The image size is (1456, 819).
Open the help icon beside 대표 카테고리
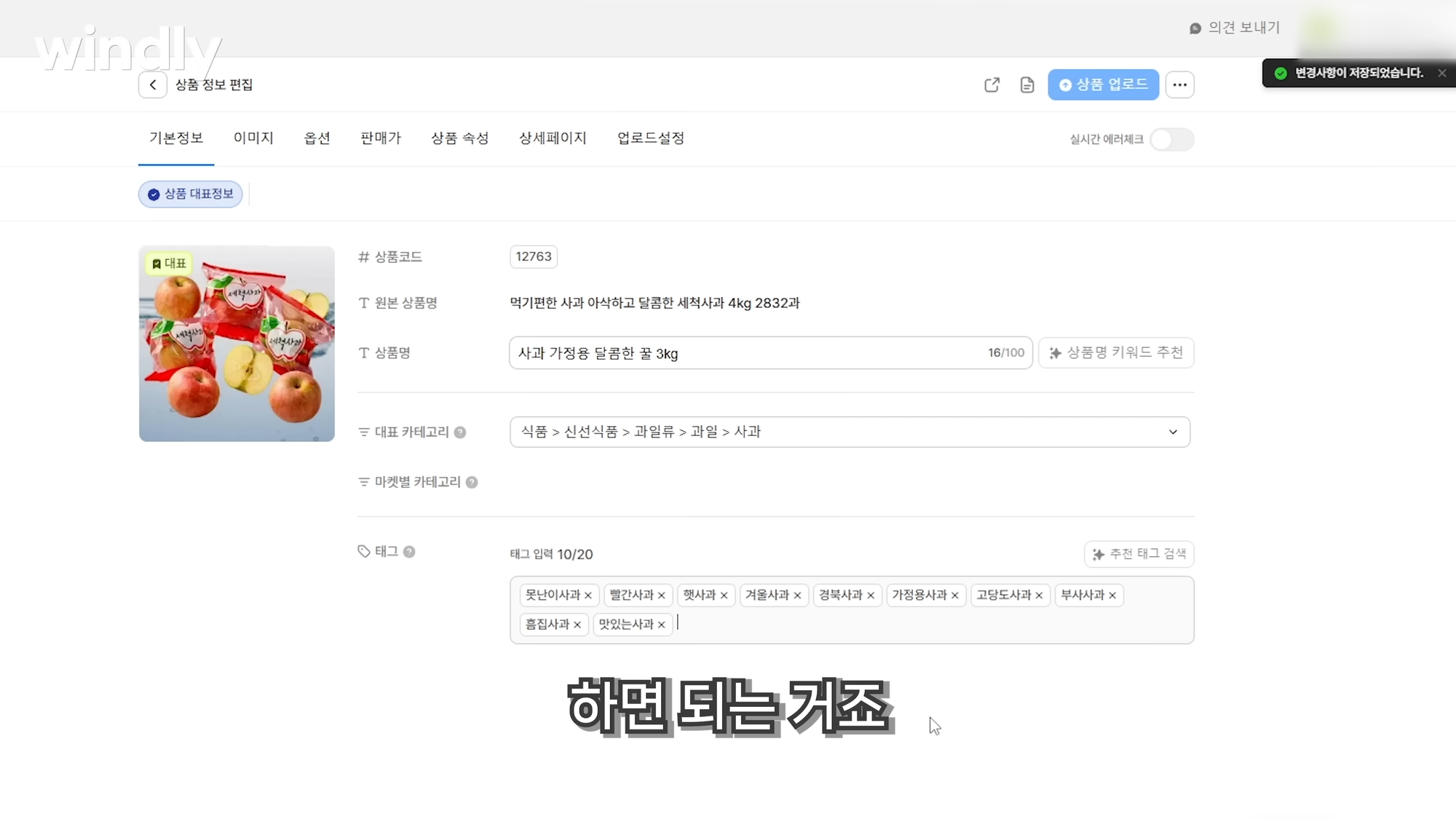click(459, 432)
